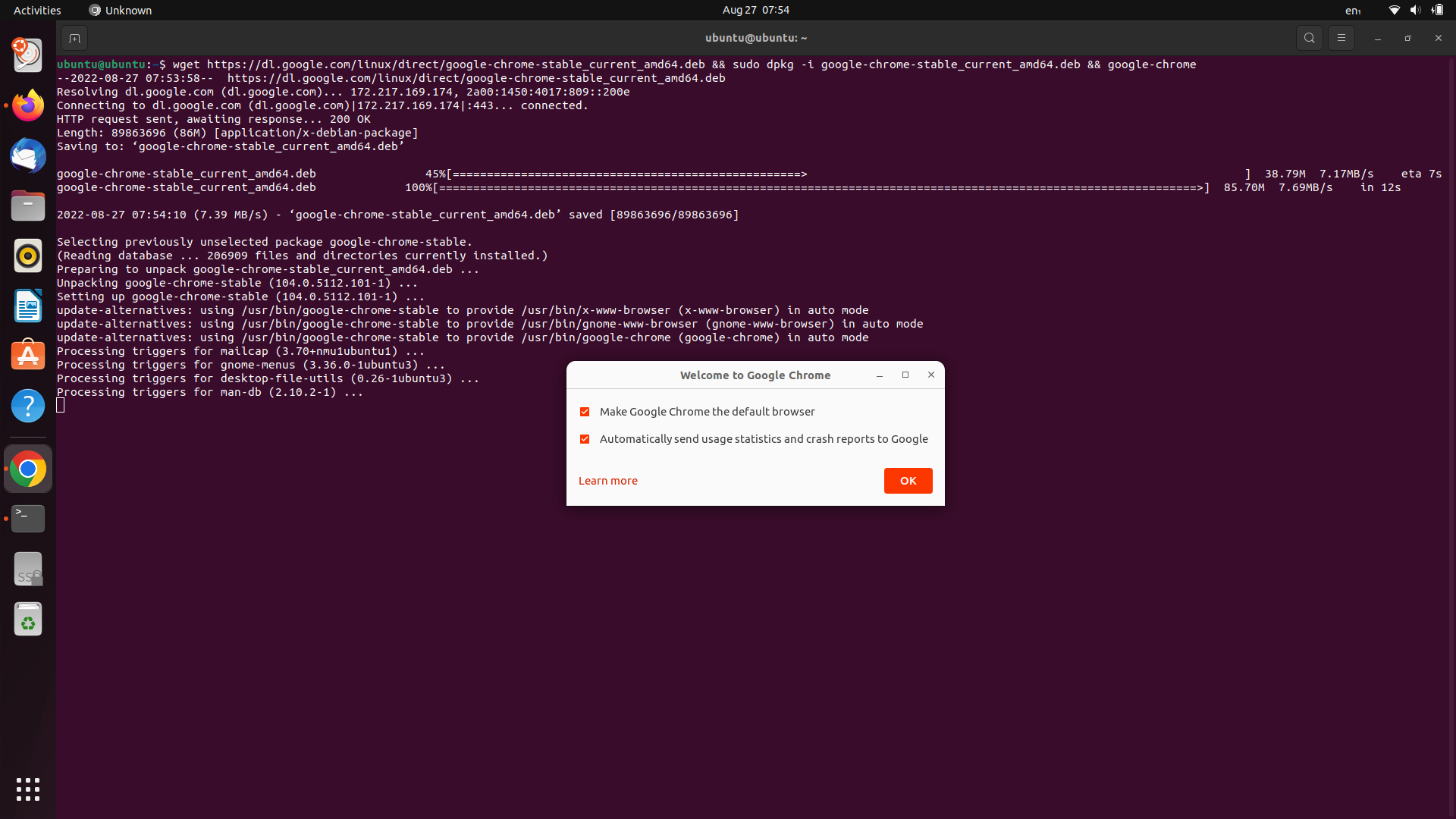Click the 100% download progress line

click(x=728, y=187)
